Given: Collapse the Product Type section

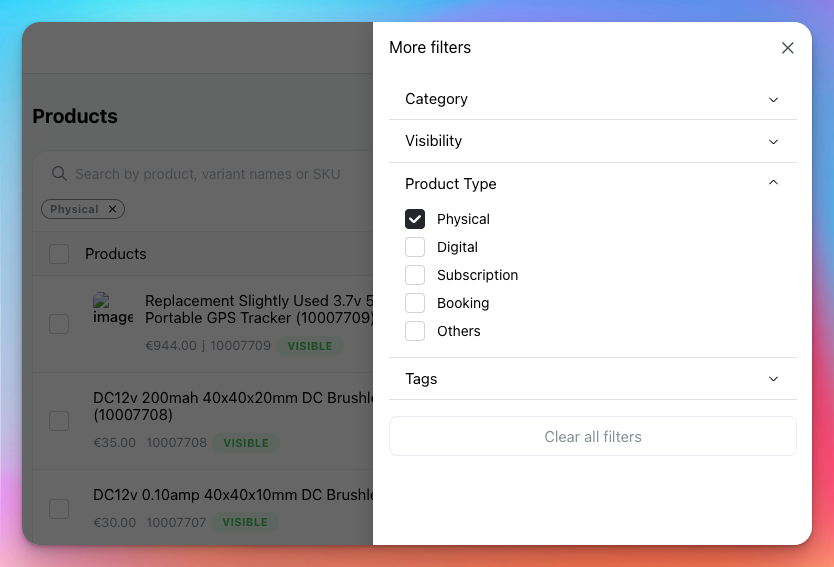Looking at the screenshot, I should [593, 184].
